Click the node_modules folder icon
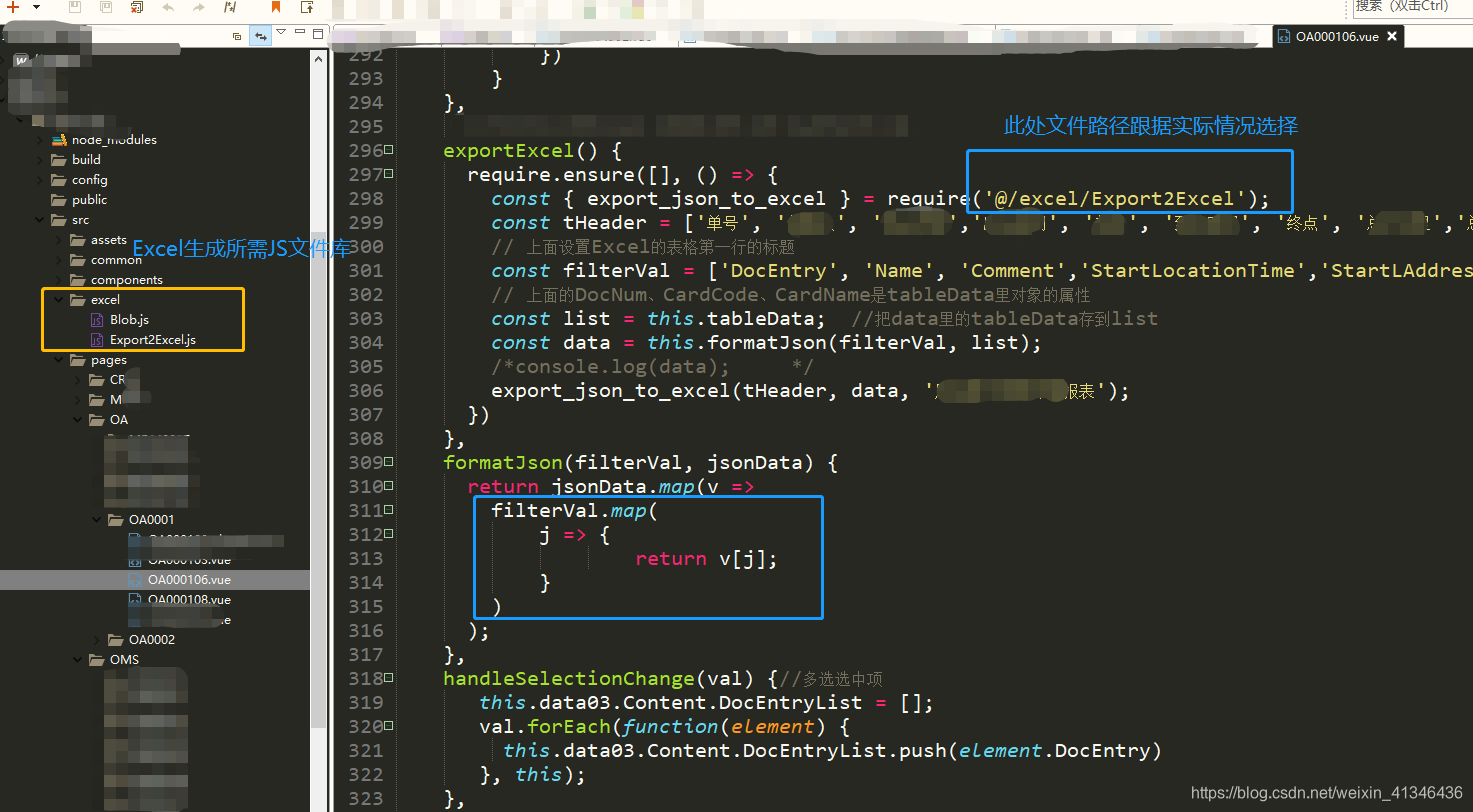Image resolution: width=1473 pixels, height=812 pixels. [59, 140]
